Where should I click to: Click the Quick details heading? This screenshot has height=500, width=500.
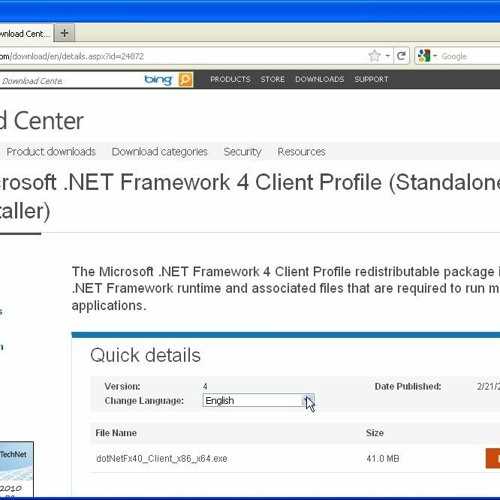click(x=145, y=355)
